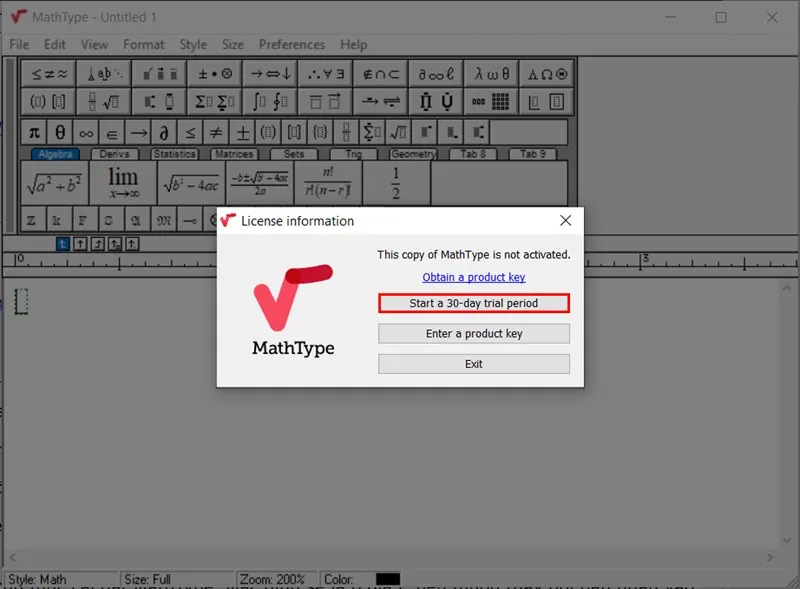
Task: Insert the plus-minus symbol in the small bar
Action: pyautogui.click(x=242, y=132)
